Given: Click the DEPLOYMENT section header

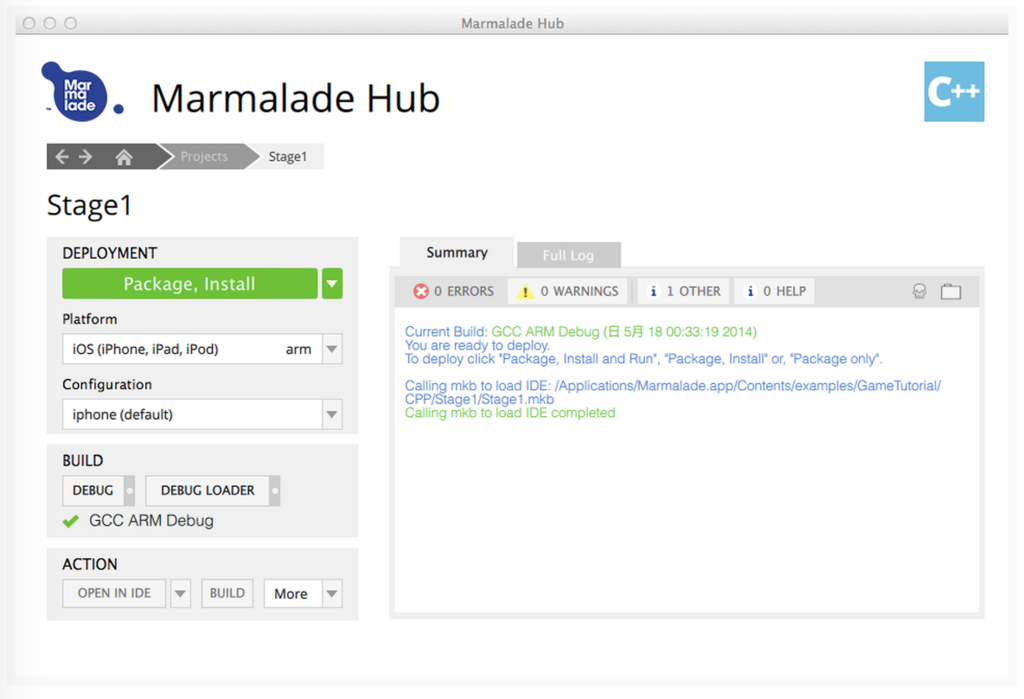Looking at the screenshot, I should (x=110, y=253).
